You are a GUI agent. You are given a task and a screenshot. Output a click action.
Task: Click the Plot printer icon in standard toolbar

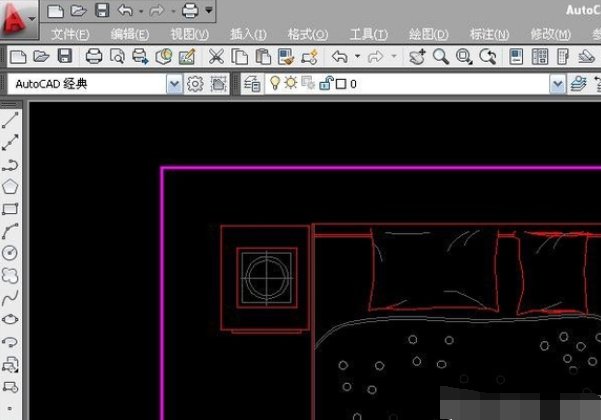(x=94, y=57)
